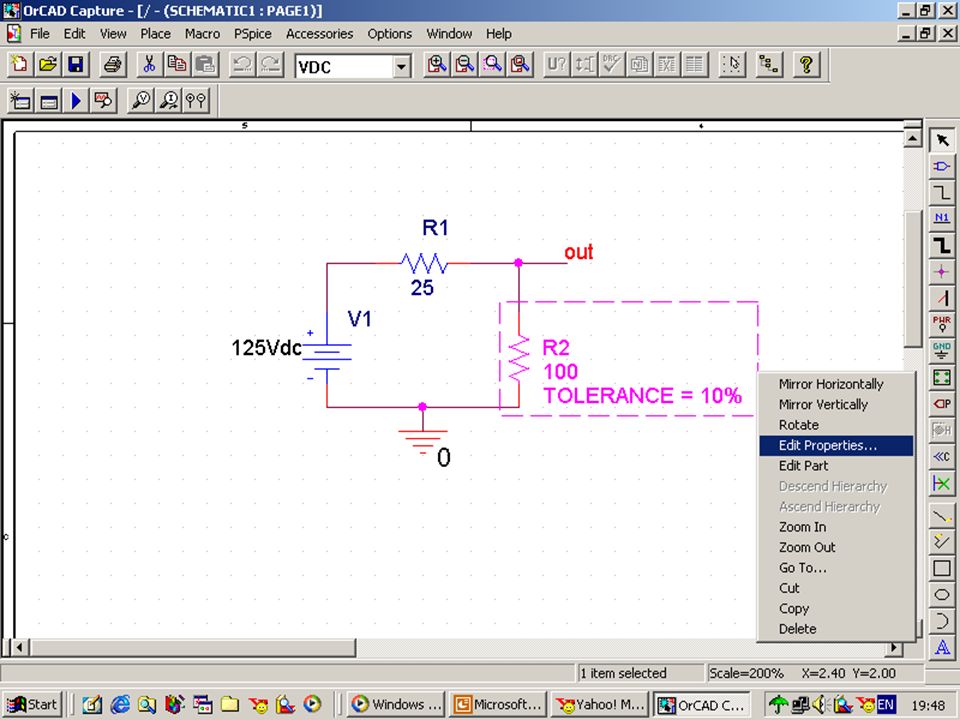Choose Edit Part from context menu

pyautogui.click(x=836, y=466)
